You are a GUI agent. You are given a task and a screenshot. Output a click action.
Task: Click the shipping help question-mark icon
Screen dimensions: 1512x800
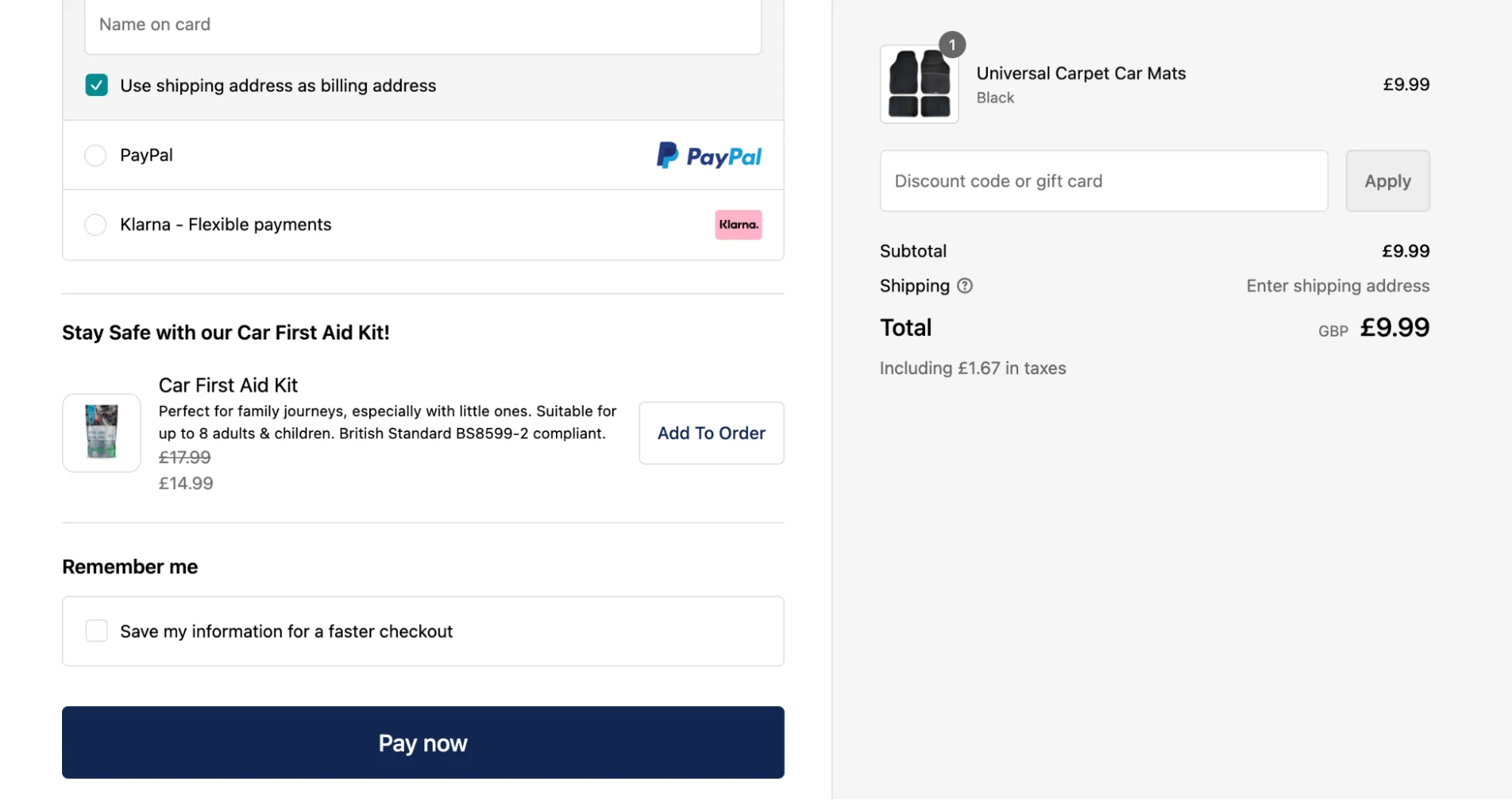pos(964,286)
